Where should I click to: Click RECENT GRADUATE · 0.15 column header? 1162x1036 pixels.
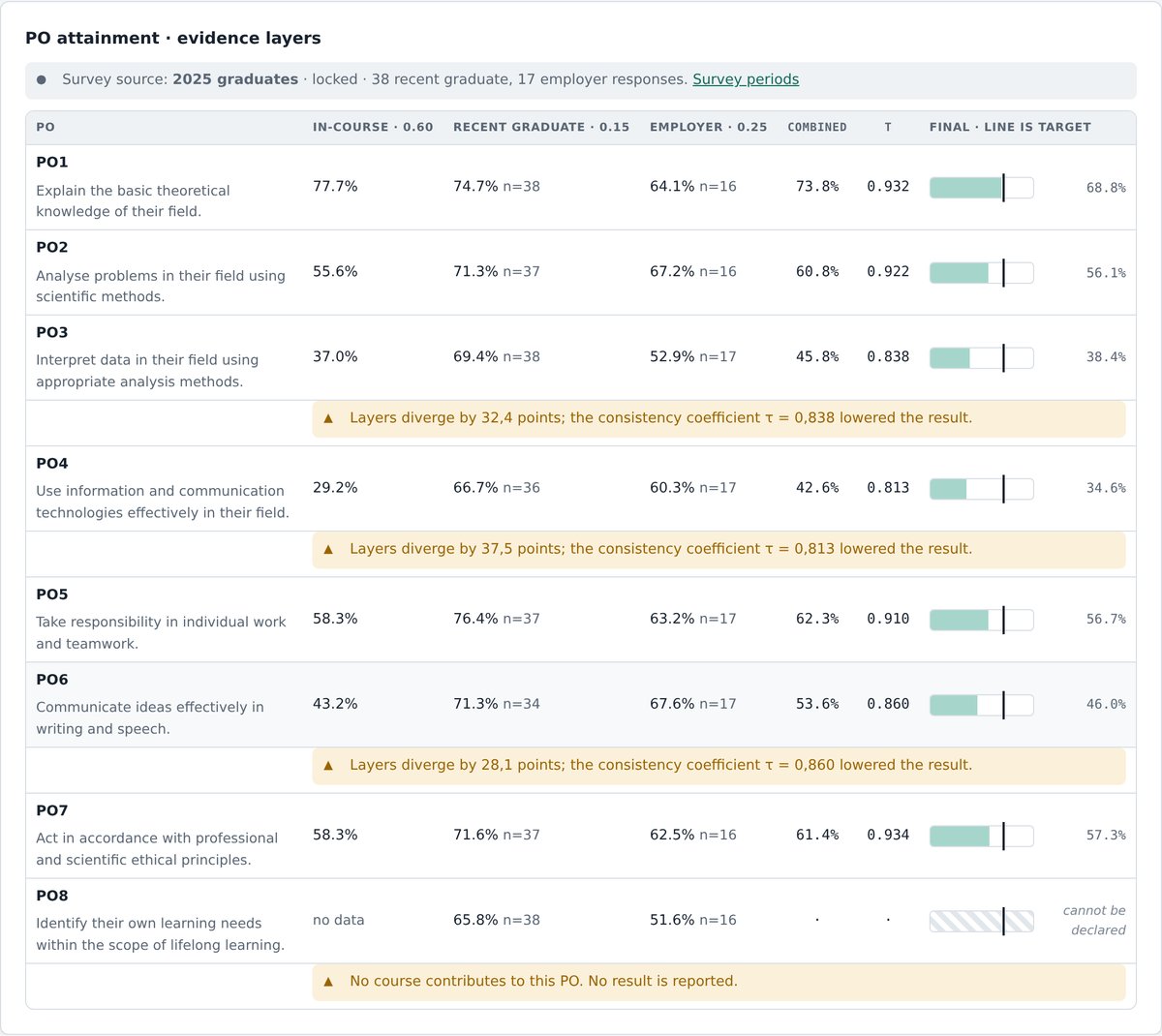click(541, 127)
